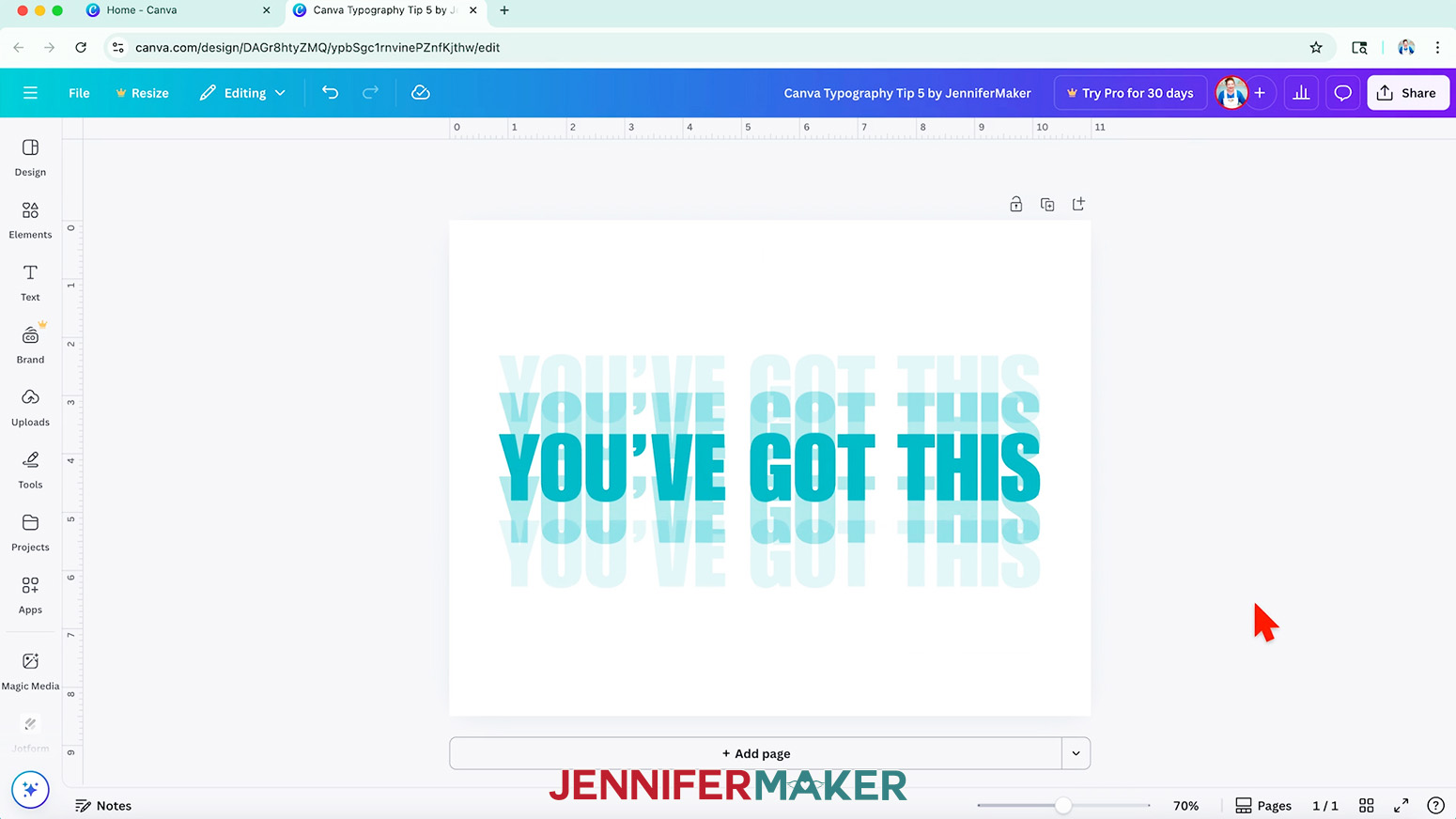Toggle the Pages thumbnail view
This screenshot has width=1456, height=819.
1263,806
